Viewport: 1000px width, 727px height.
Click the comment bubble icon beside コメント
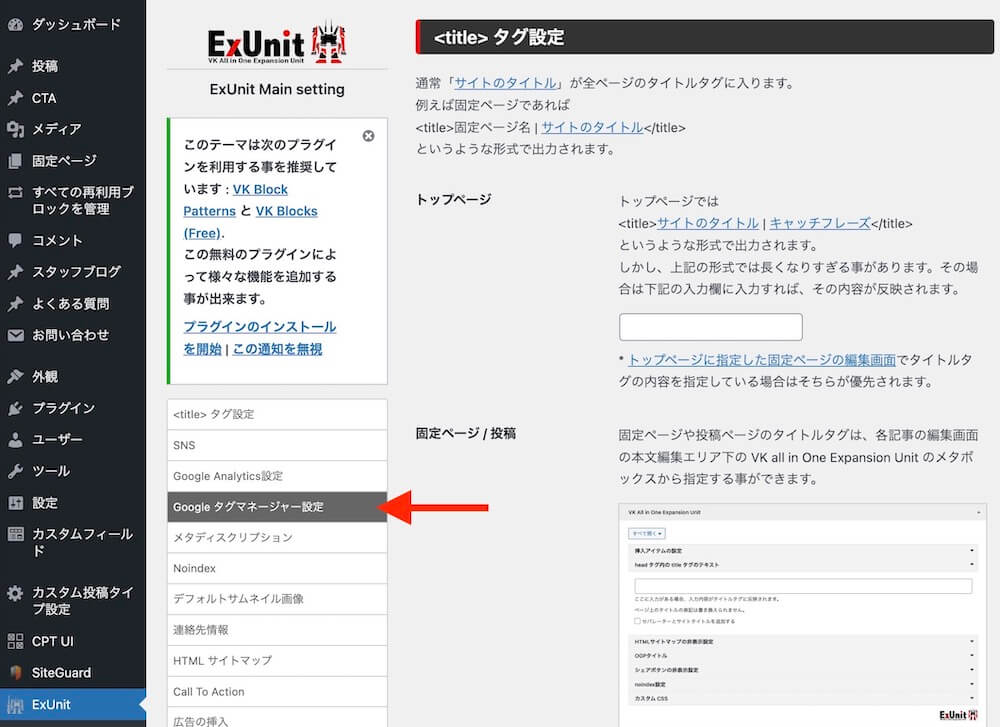pyautogui.click(x=15, y=240)
